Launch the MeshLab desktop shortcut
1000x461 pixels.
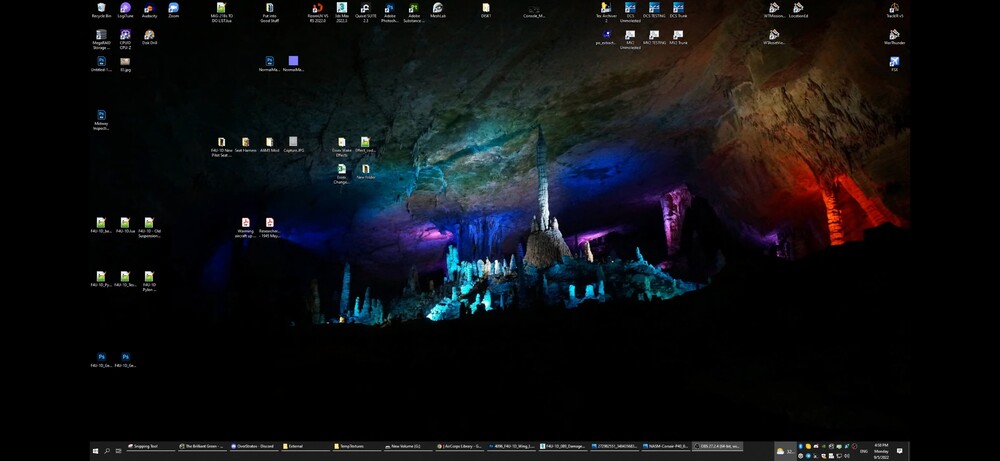438,10
